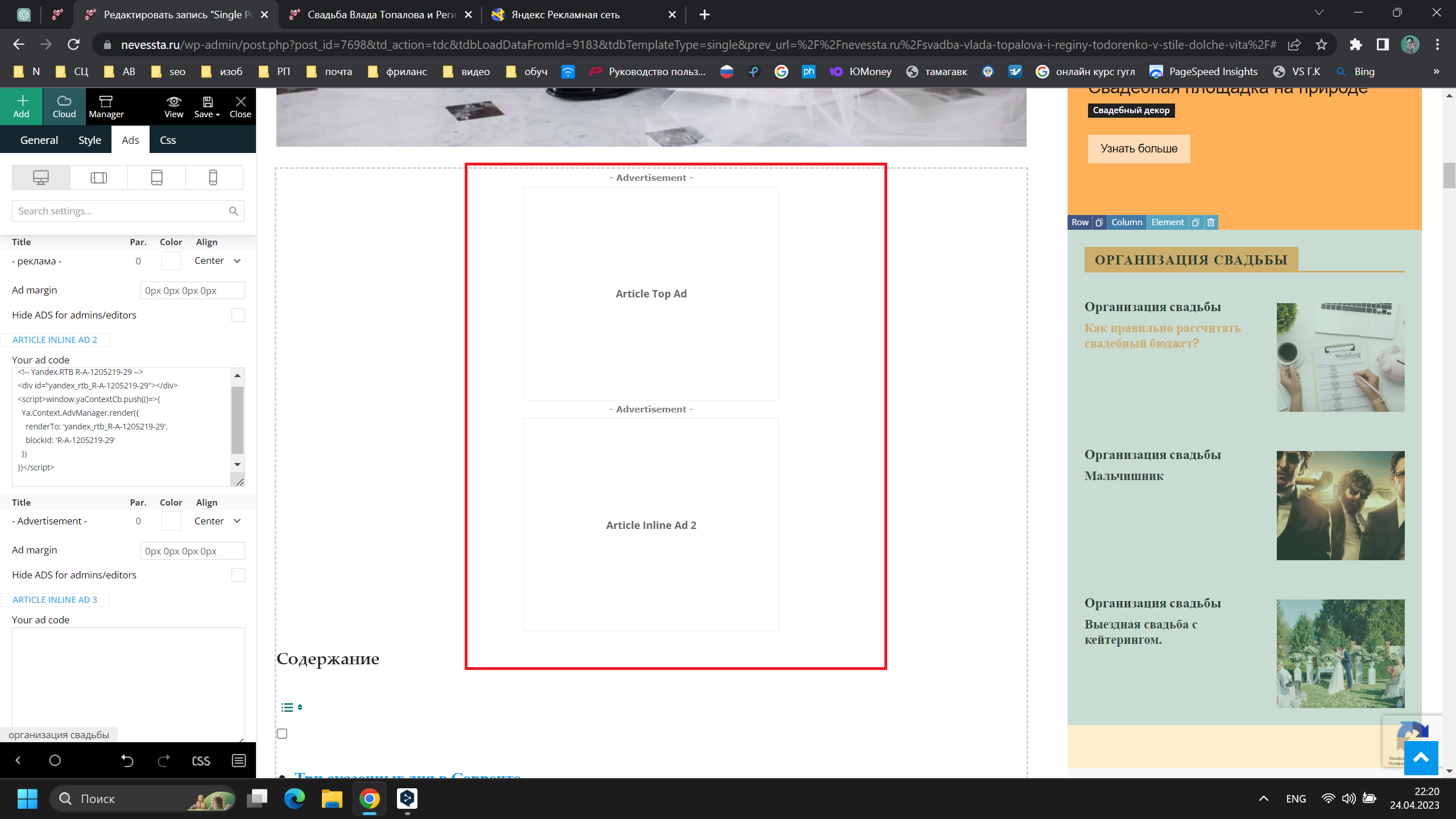Show more bookmarks chevron
Viewport: 1456px width, 819px height.
[x=1437, y=72]
